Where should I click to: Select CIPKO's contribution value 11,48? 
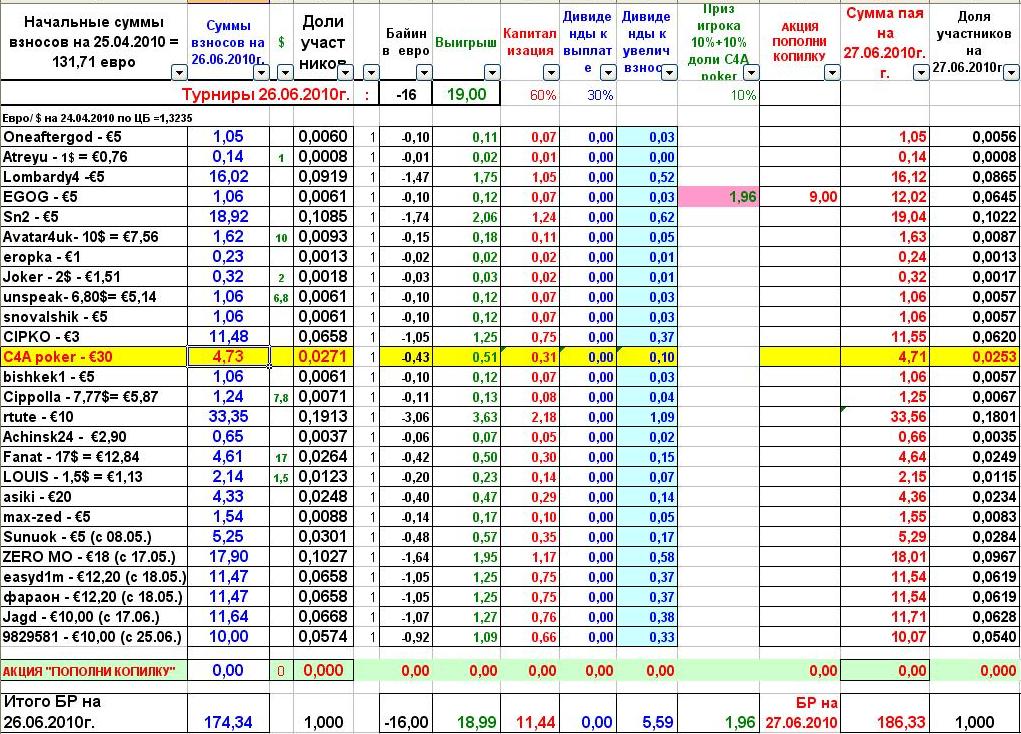[x=229, y=337]
